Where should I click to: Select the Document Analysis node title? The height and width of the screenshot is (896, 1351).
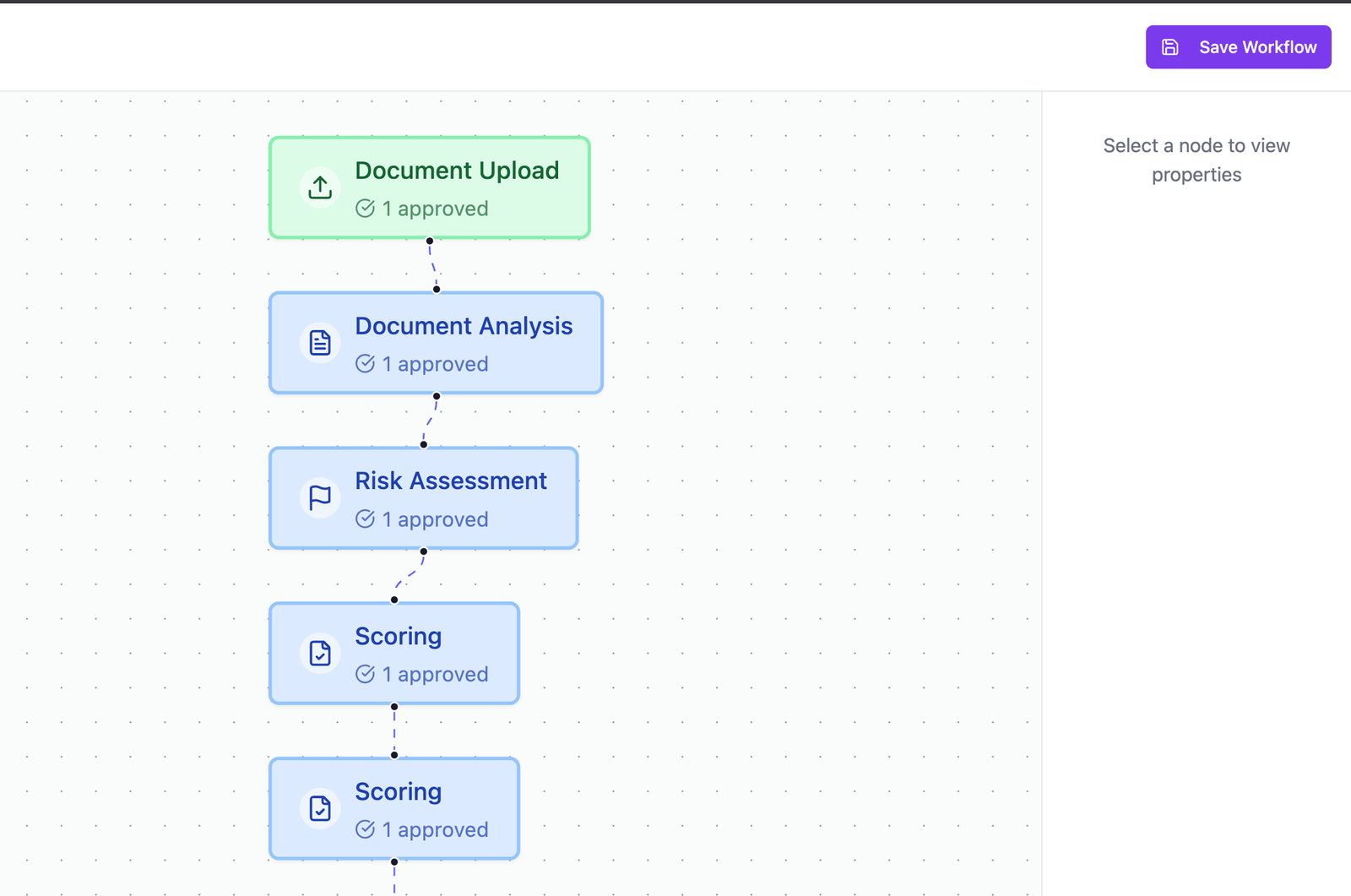tap(464, 326)
